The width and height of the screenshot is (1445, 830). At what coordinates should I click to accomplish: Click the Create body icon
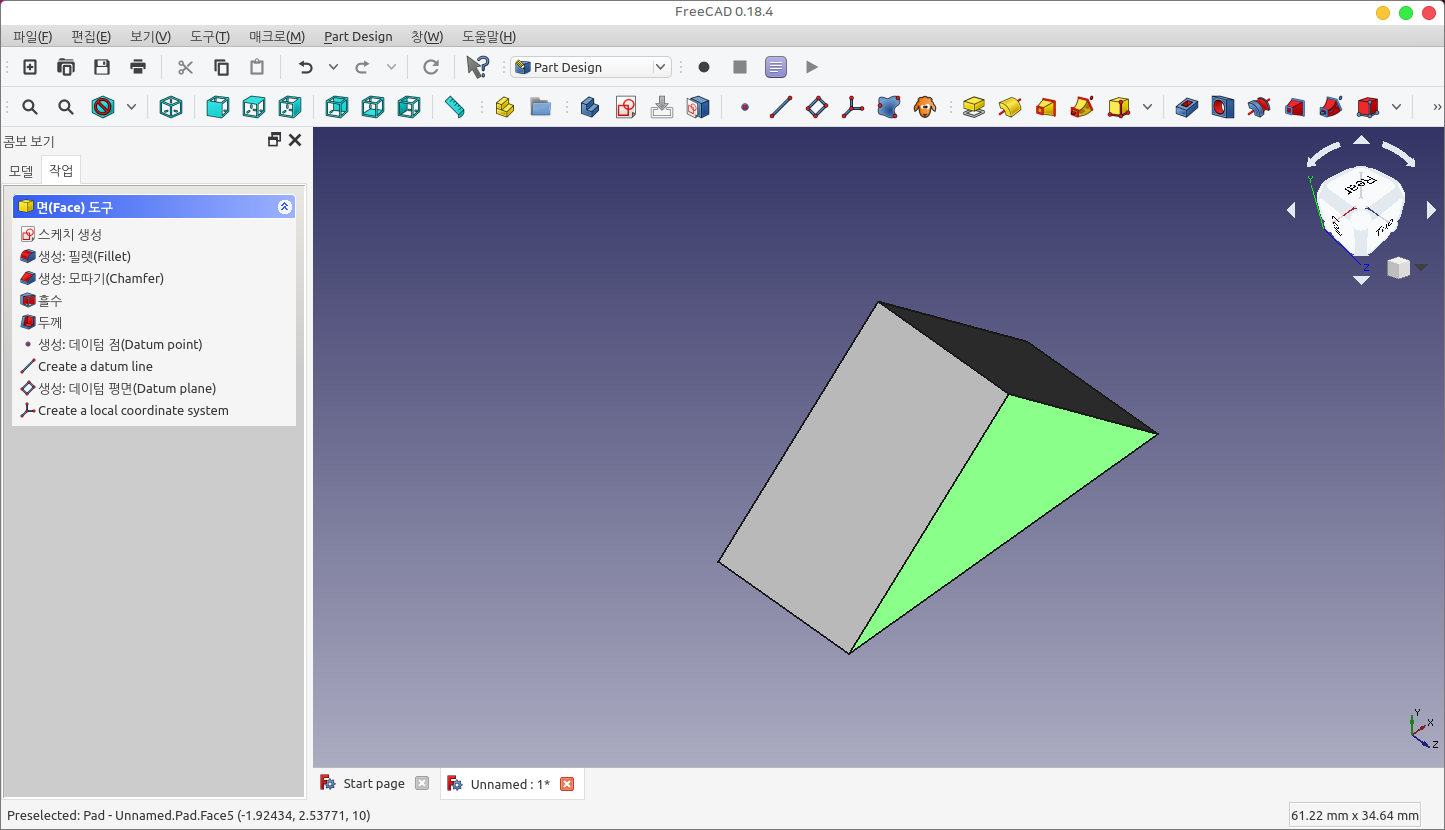pos(590,107)
